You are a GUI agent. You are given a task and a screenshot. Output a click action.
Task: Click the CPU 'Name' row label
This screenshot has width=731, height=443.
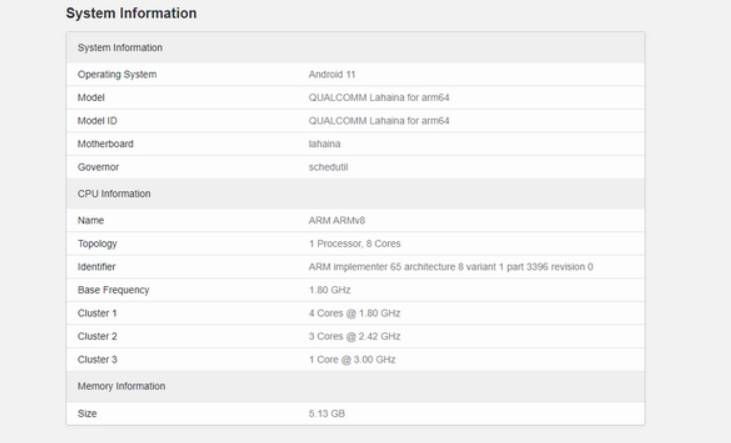pyautogui.click(x=90, y=221)
